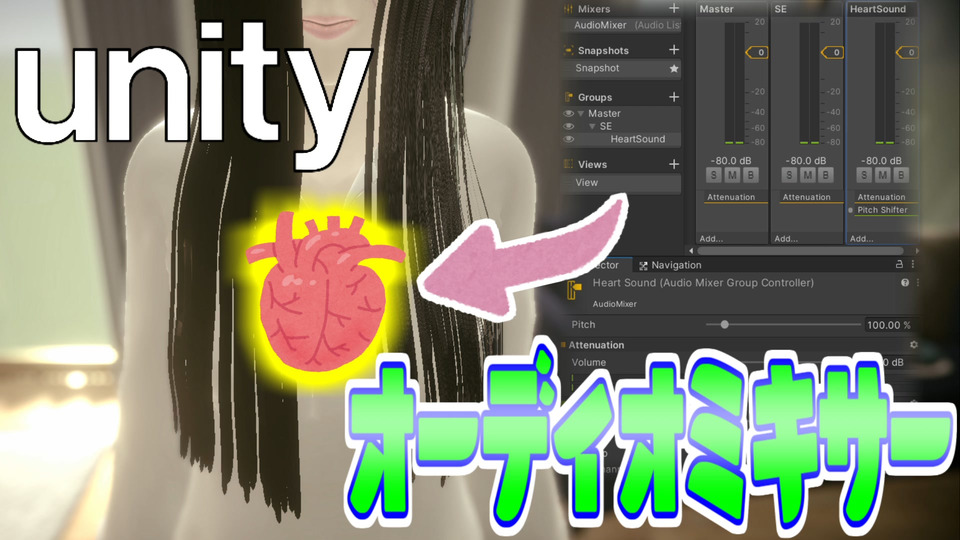The height and width of the screenshot is (540, 960).
Task: Solo the SE channel
Action: [x=789, y=175]
